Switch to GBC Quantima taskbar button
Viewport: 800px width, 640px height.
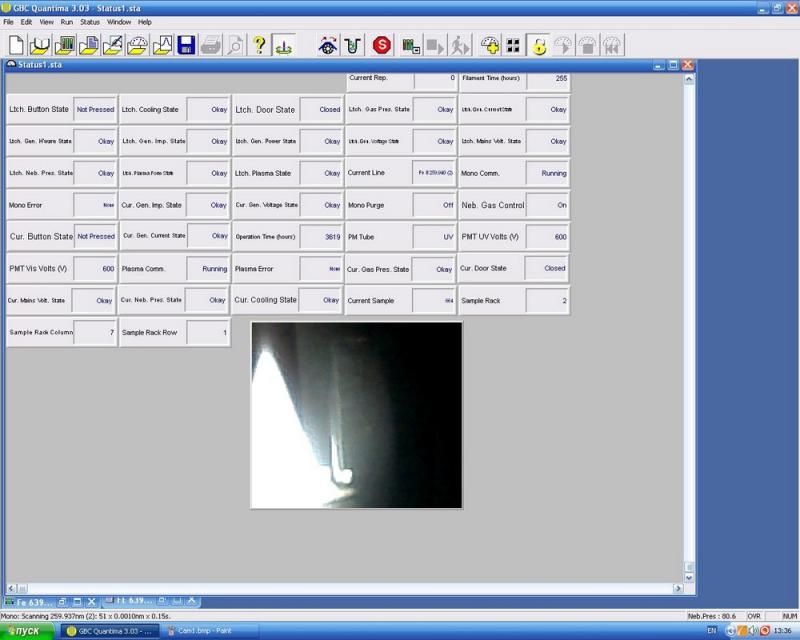tap(110, 631)
